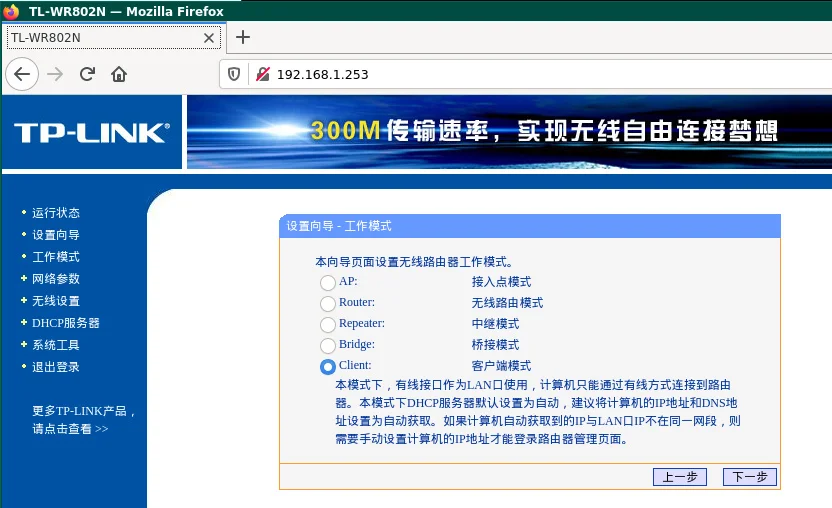Image resolution: width=832 pixels, height=508 pixels.
Task: Click the Firefox logo in title bar
Action: click(11, 11)
